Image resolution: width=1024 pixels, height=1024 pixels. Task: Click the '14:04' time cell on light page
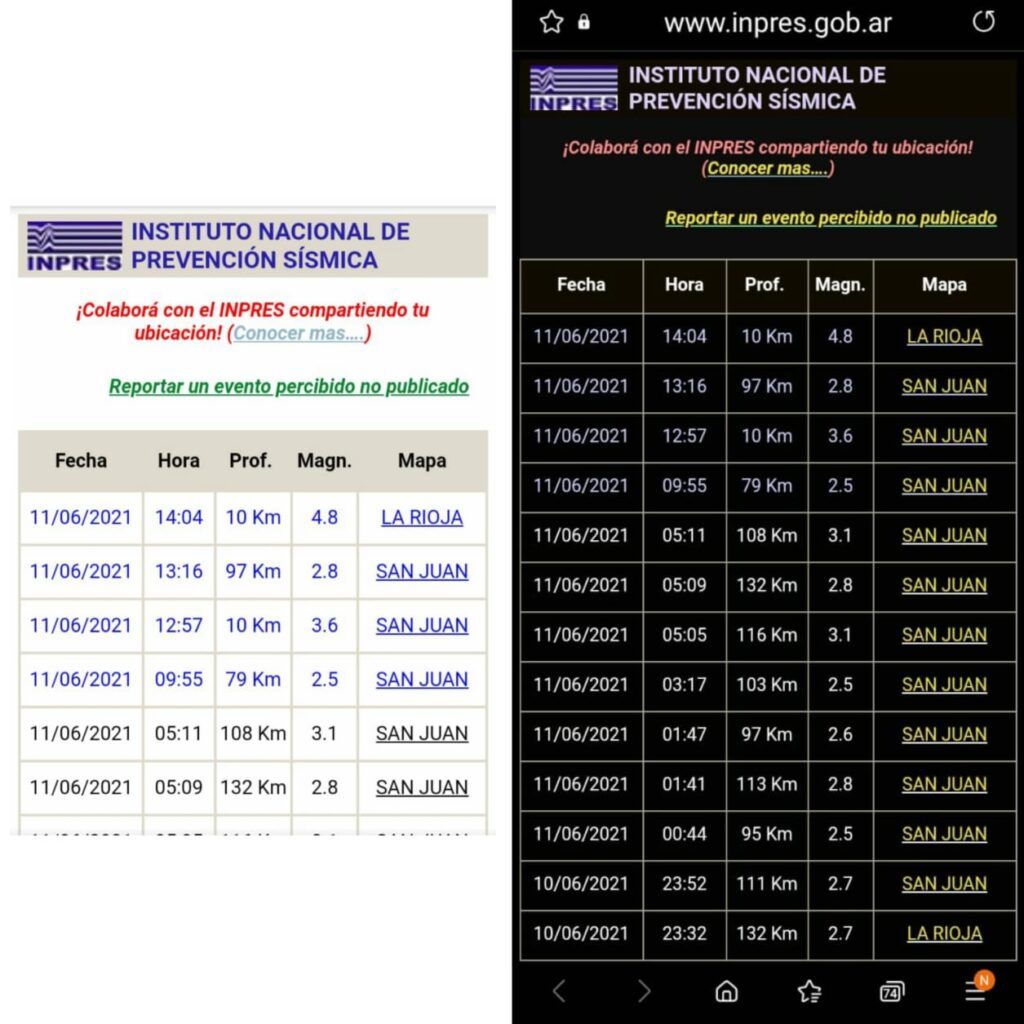[x=179, y=518]
